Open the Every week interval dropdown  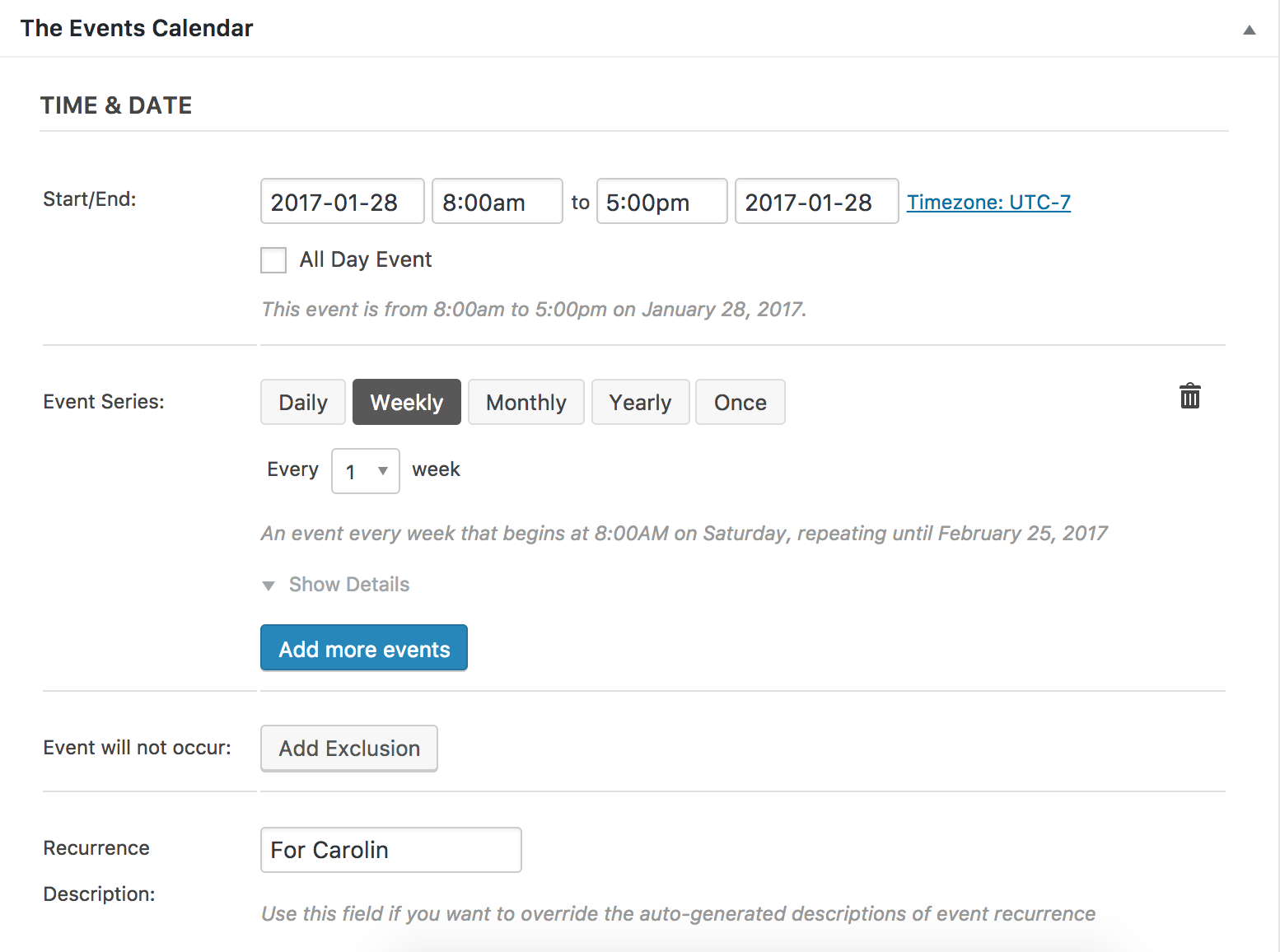(x=365, y=471)
